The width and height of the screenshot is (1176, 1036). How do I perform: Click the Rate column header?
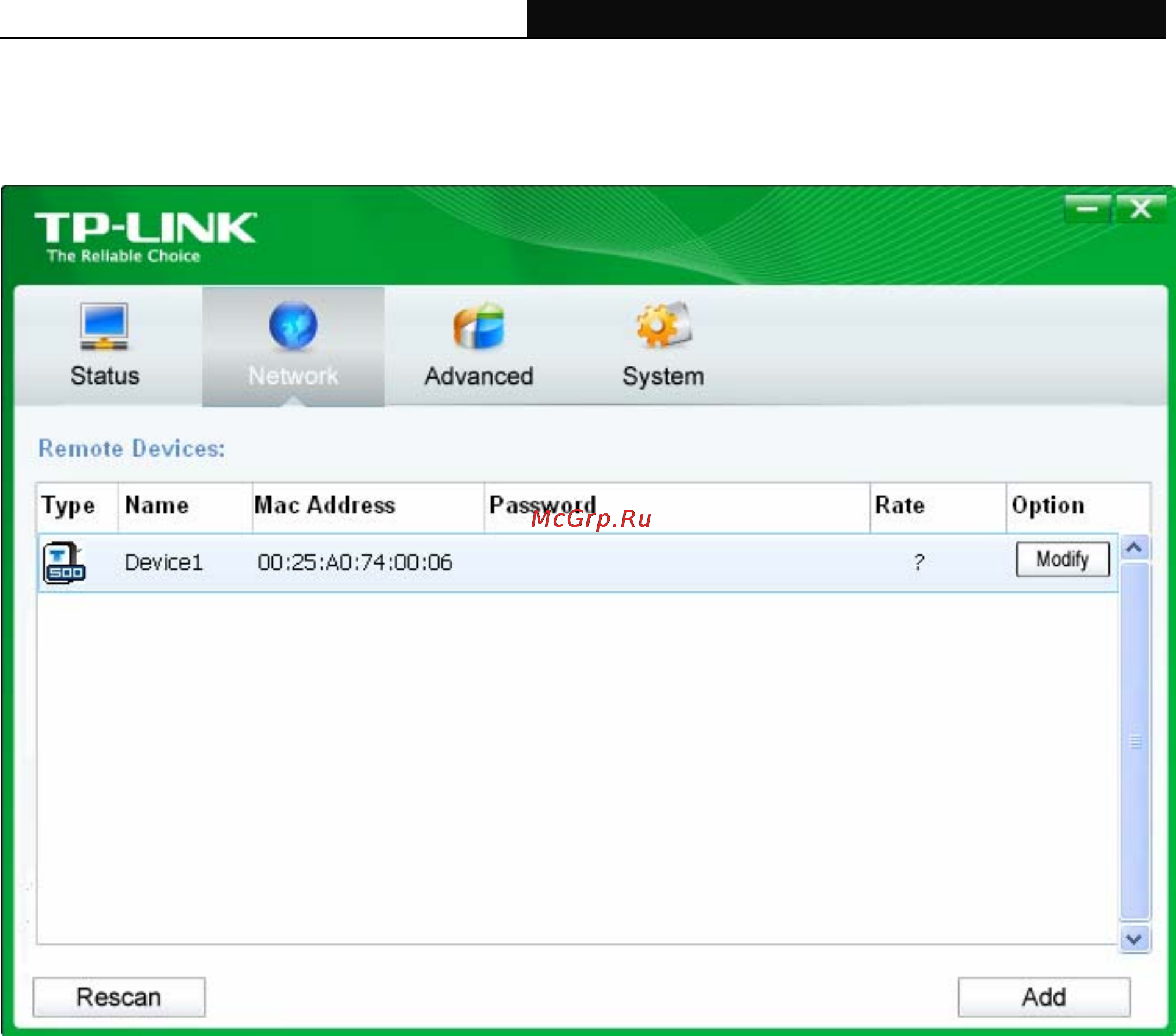(x=938, y=507)
